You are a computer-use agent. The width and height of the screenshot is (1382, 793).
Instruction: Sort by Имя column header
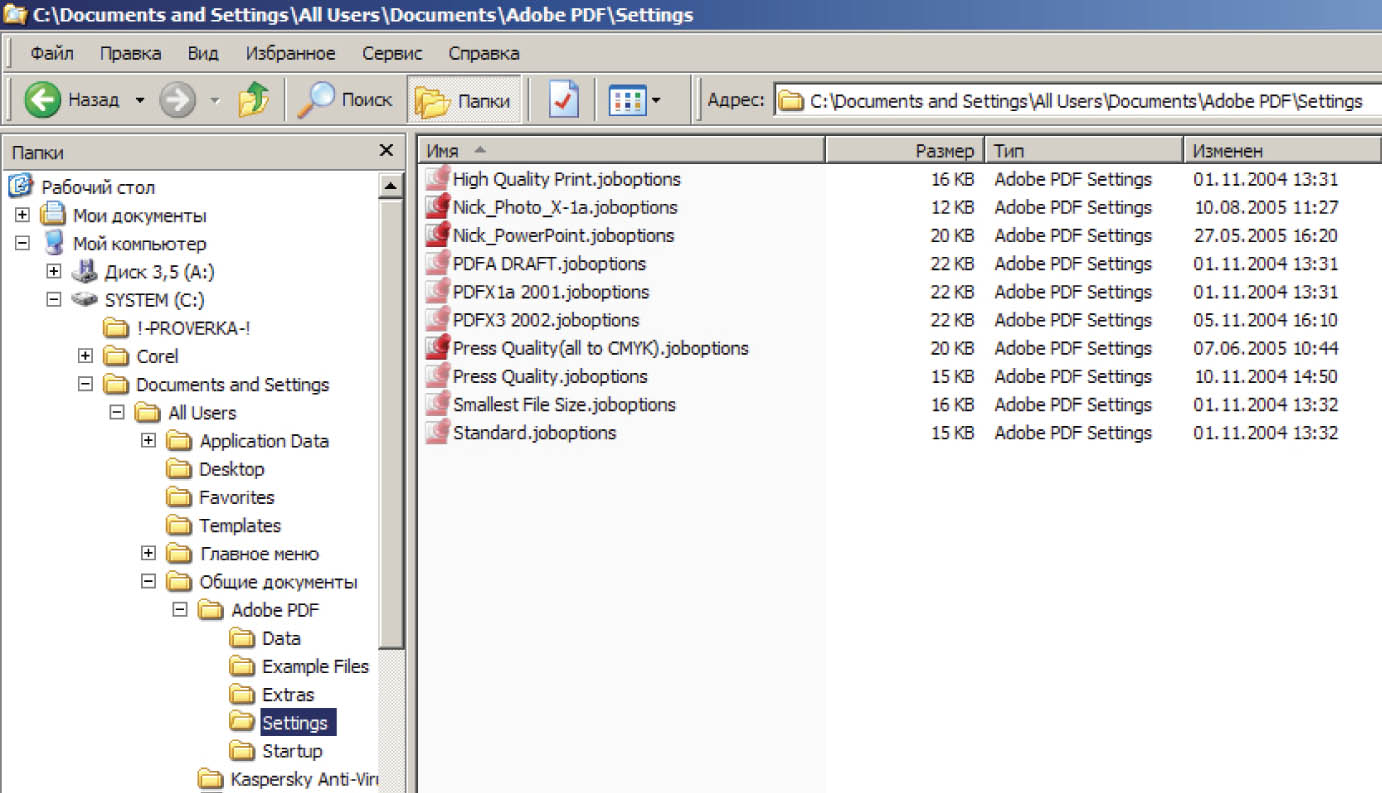(620, 151)
